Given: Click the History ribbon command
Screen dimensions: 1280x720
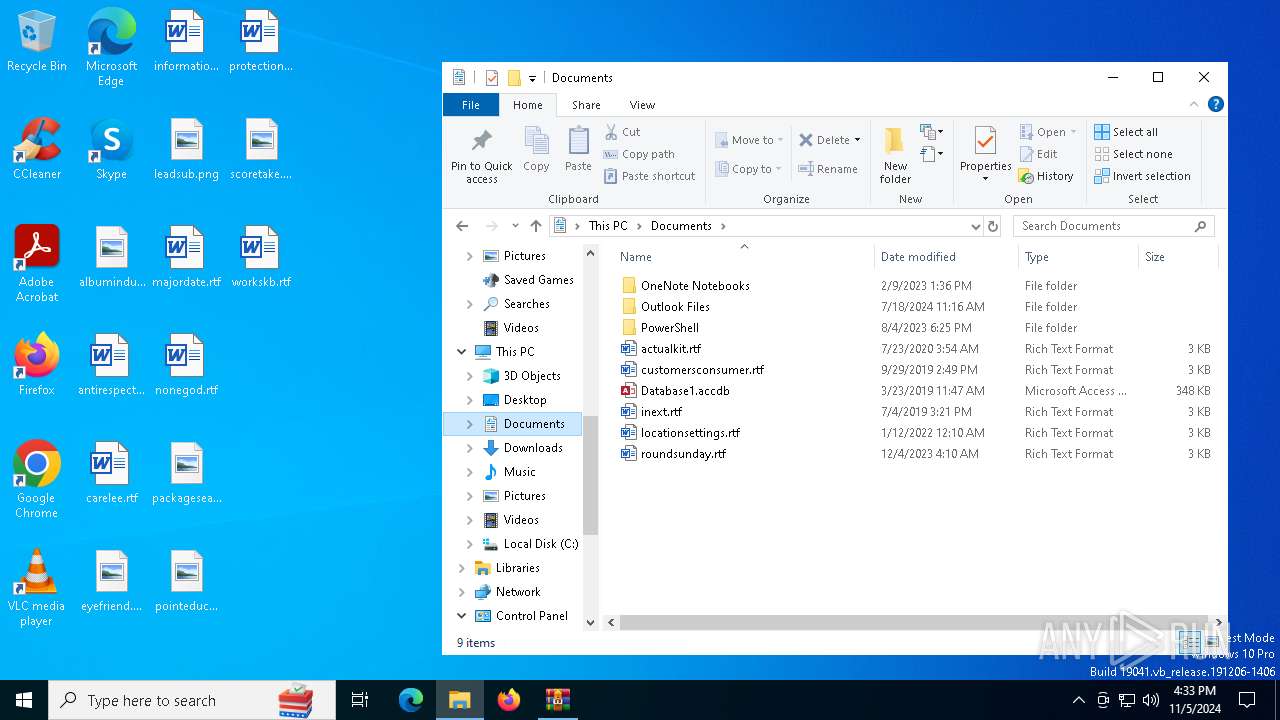Looking at the screenshot, I should click(1046, 176).
